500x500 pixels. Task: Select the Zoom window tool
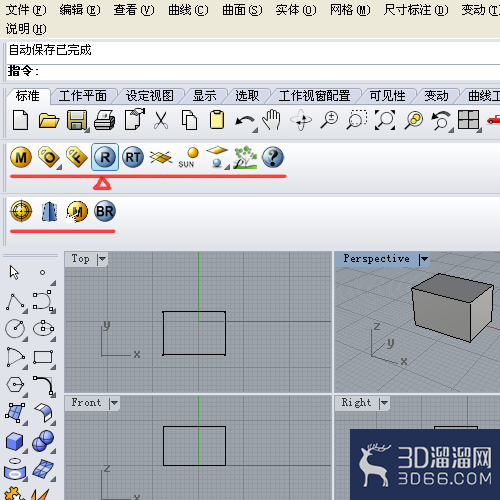coord(357,120)
